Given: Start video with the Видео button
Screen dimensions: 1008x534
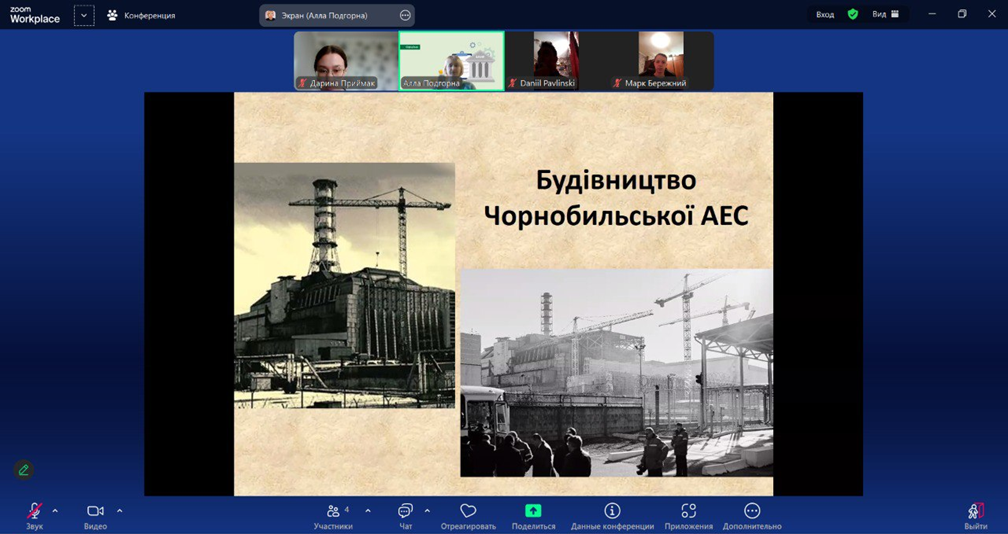Looking at the screenshot, I should [x=95, y=515].
